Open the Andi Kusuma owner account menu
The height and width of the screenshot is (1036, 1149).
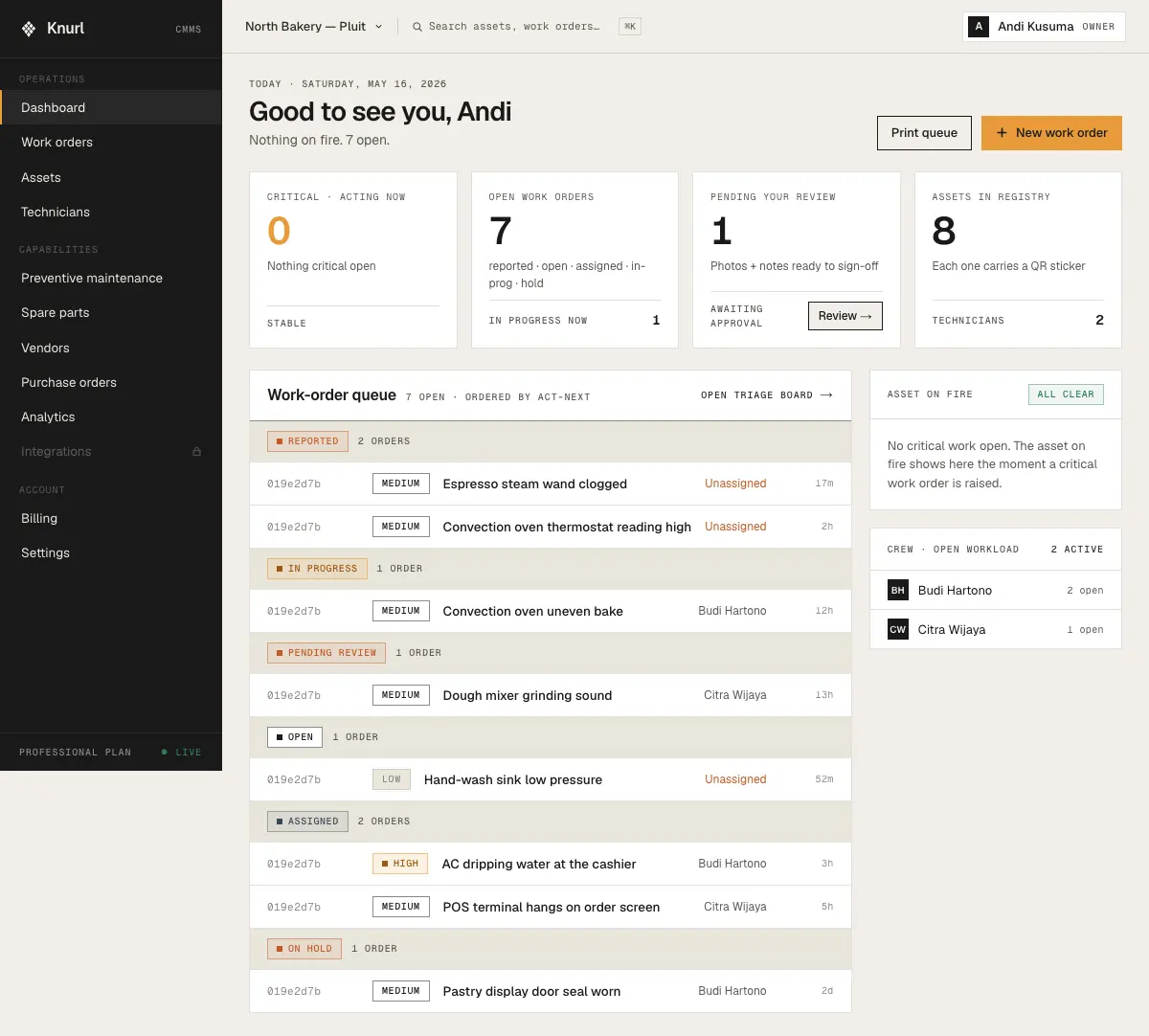tap(1044, 27)
